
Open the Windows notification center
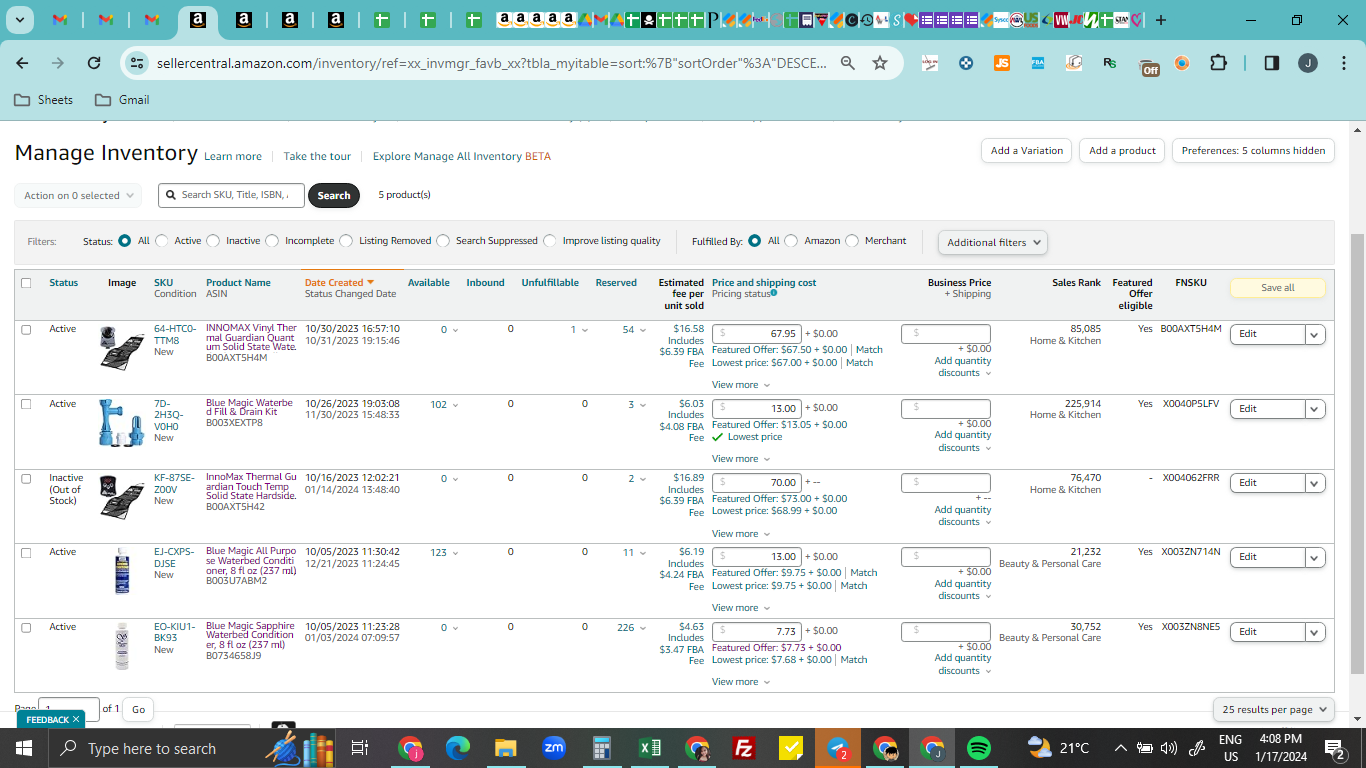click(1334, 748)
